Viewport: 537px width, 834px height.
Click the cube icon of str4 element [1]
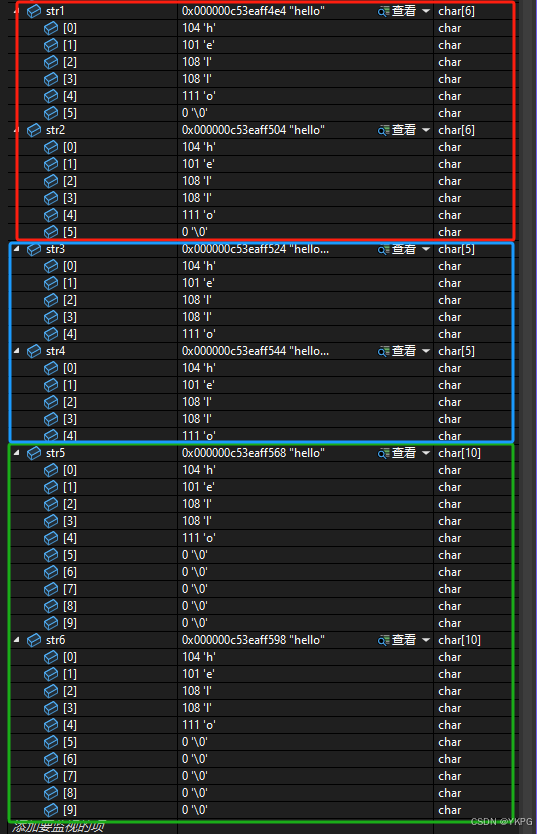click(51, 385)
